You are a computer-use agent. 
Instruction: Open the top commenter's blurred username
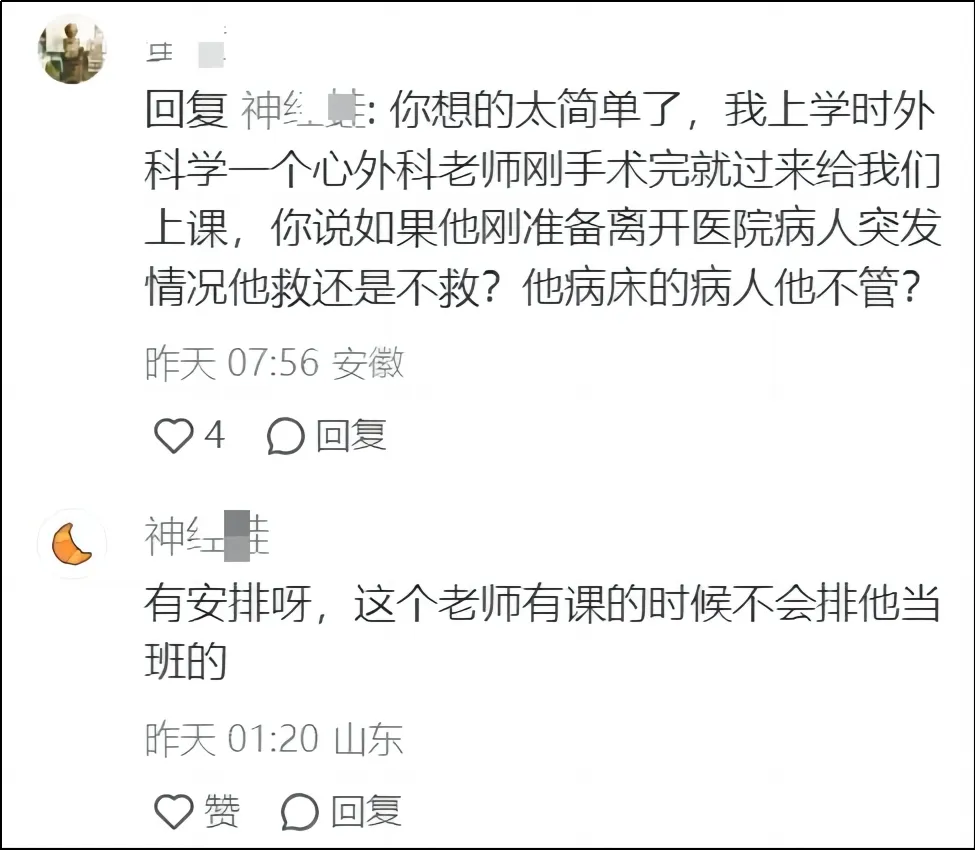(186, 52)
